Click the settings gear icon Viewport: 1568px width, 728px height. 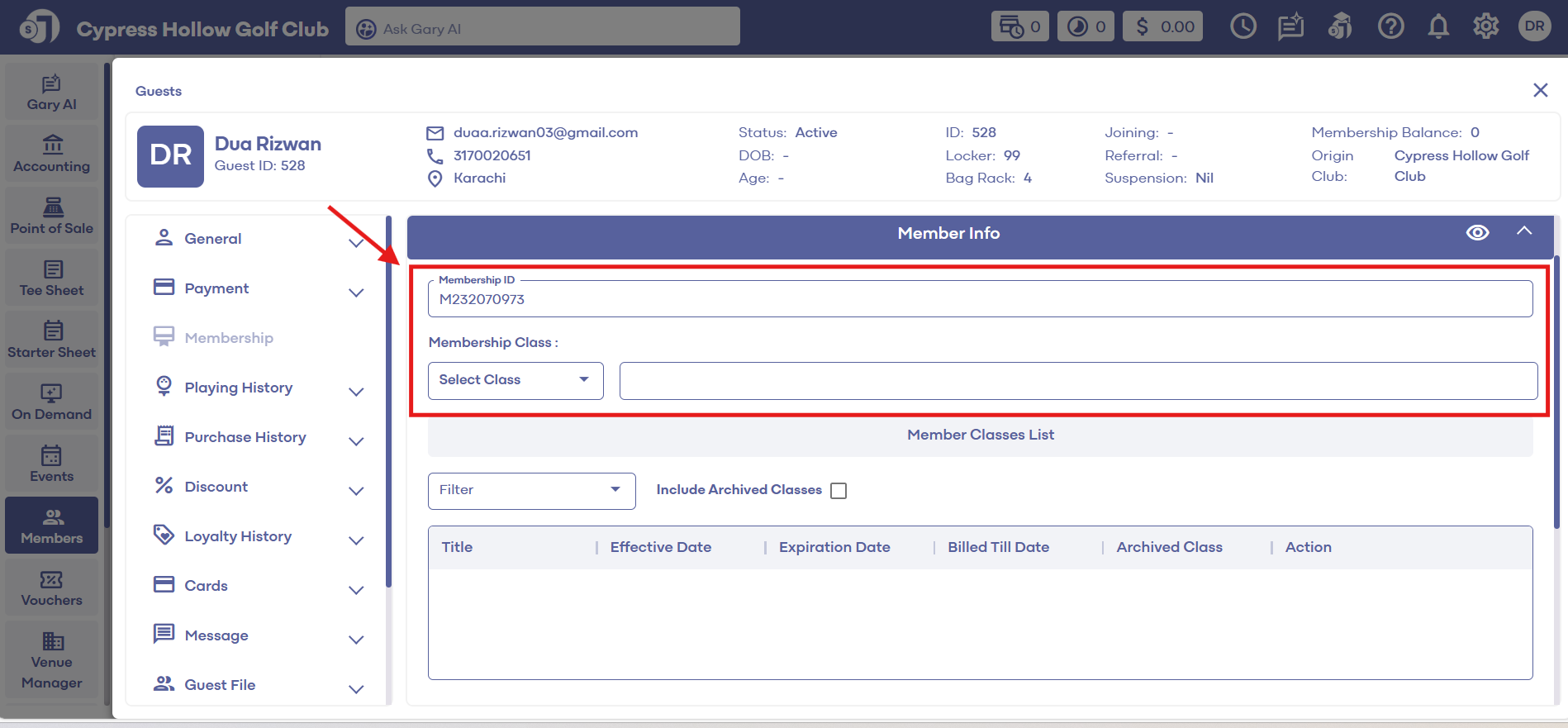pos(1485,27)
